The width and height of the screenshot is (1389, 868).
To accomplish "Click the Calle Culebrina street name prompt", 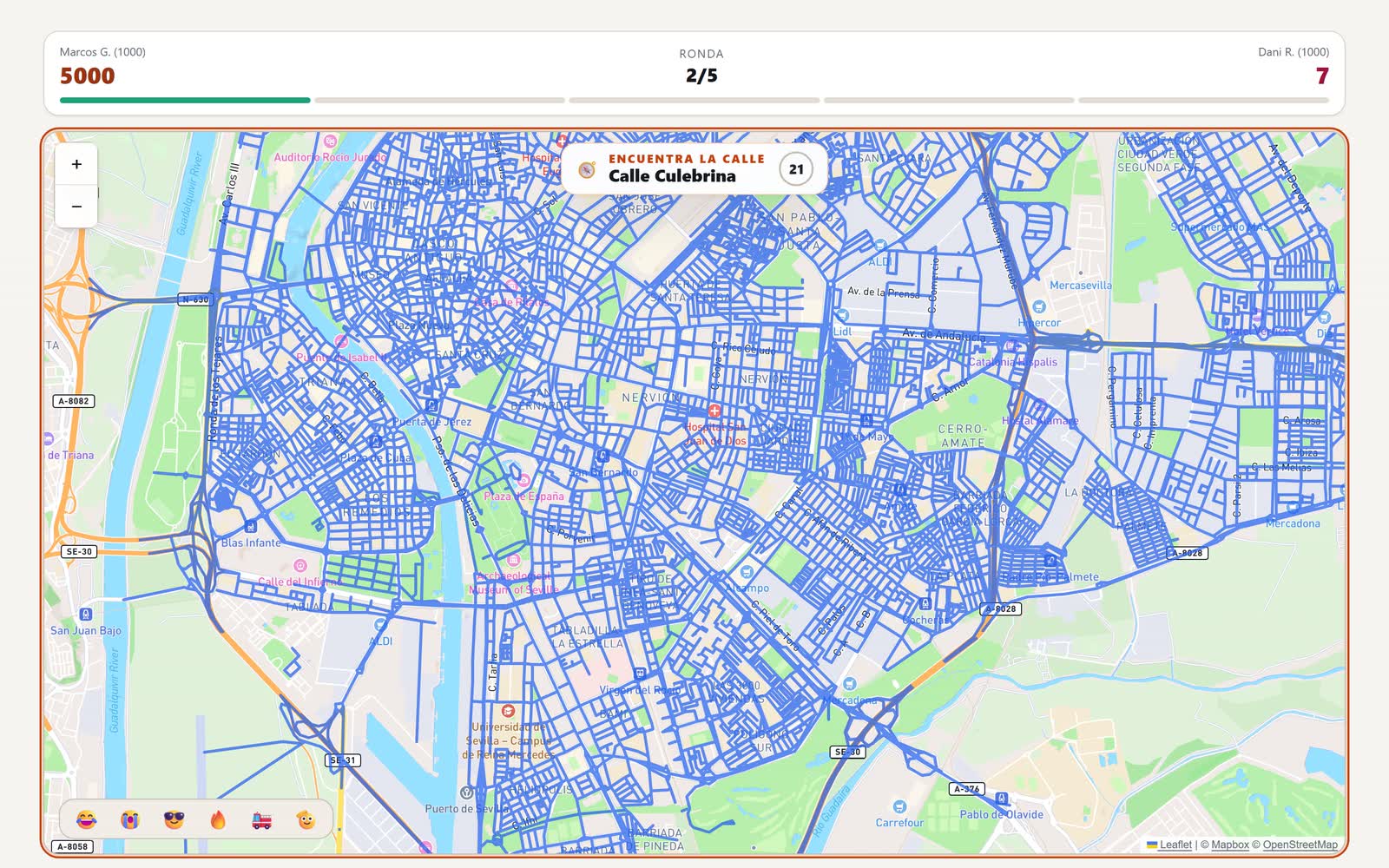I will point(672,176).
